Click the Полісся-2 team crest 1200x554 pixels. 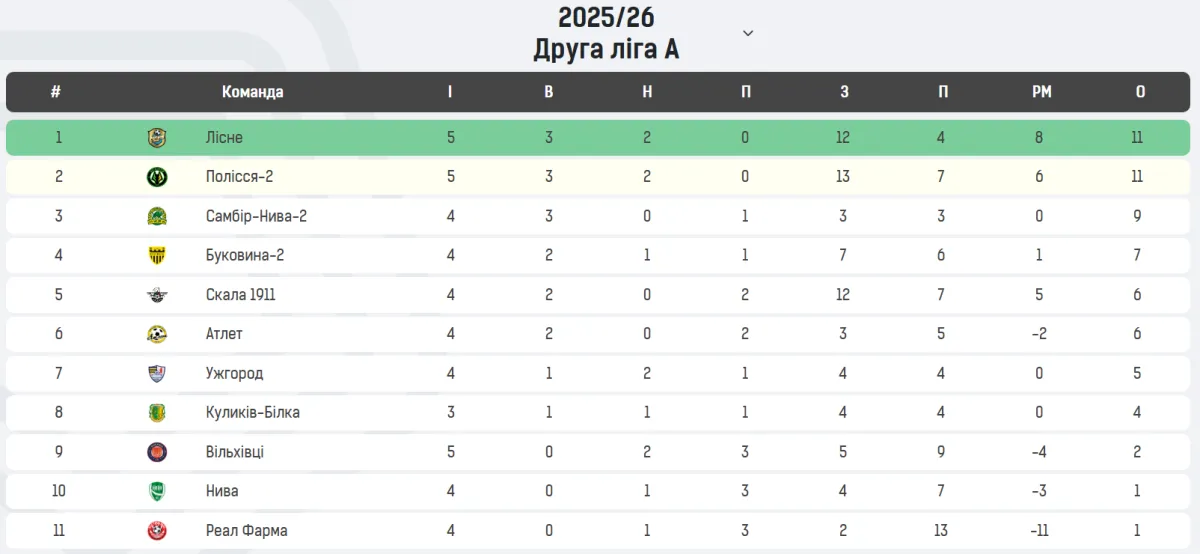point(157,177)
